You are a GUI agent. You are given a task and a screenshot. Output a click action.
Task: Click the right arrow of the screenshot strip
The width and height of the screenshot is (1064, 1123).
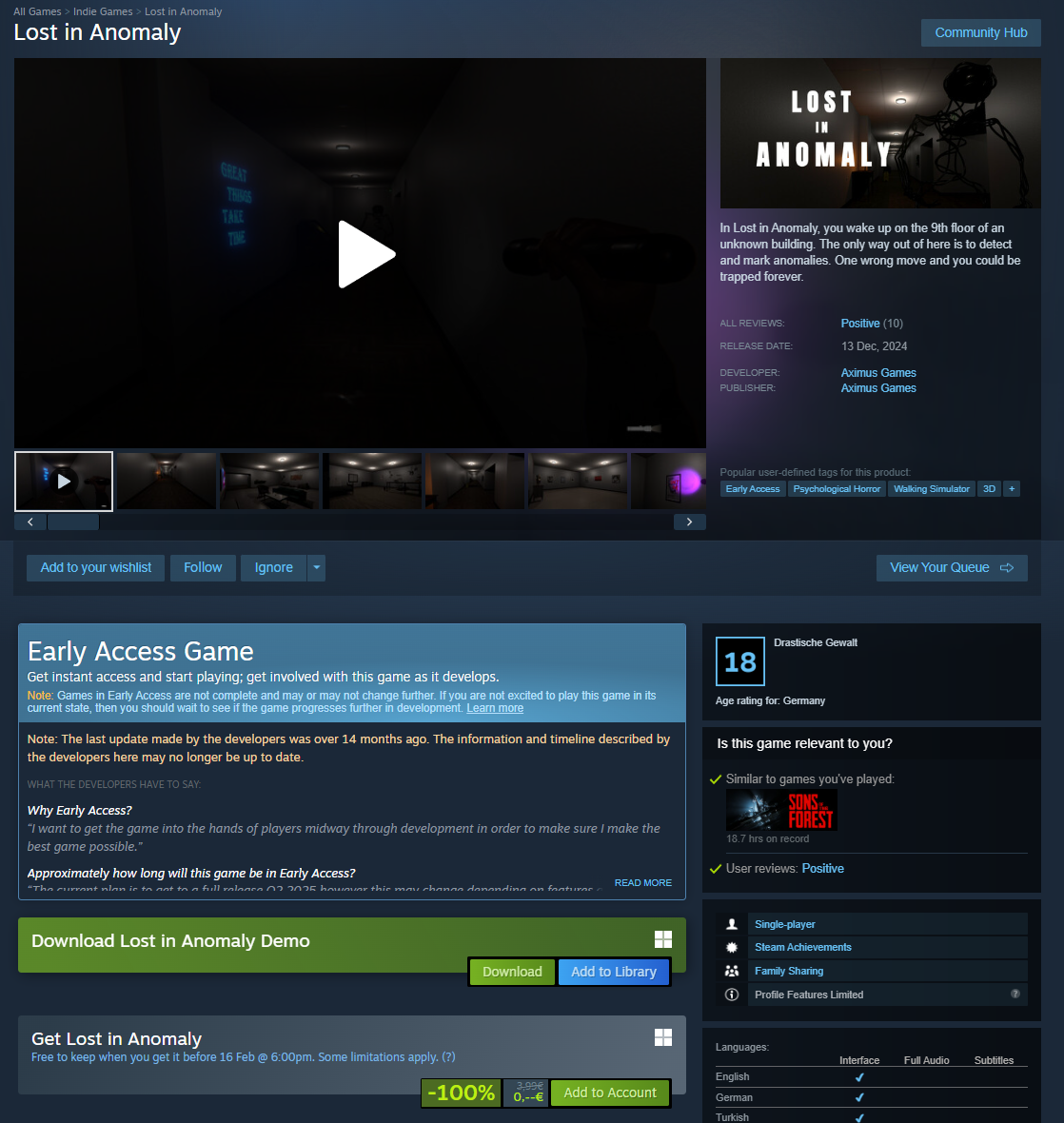click(689, 522)
